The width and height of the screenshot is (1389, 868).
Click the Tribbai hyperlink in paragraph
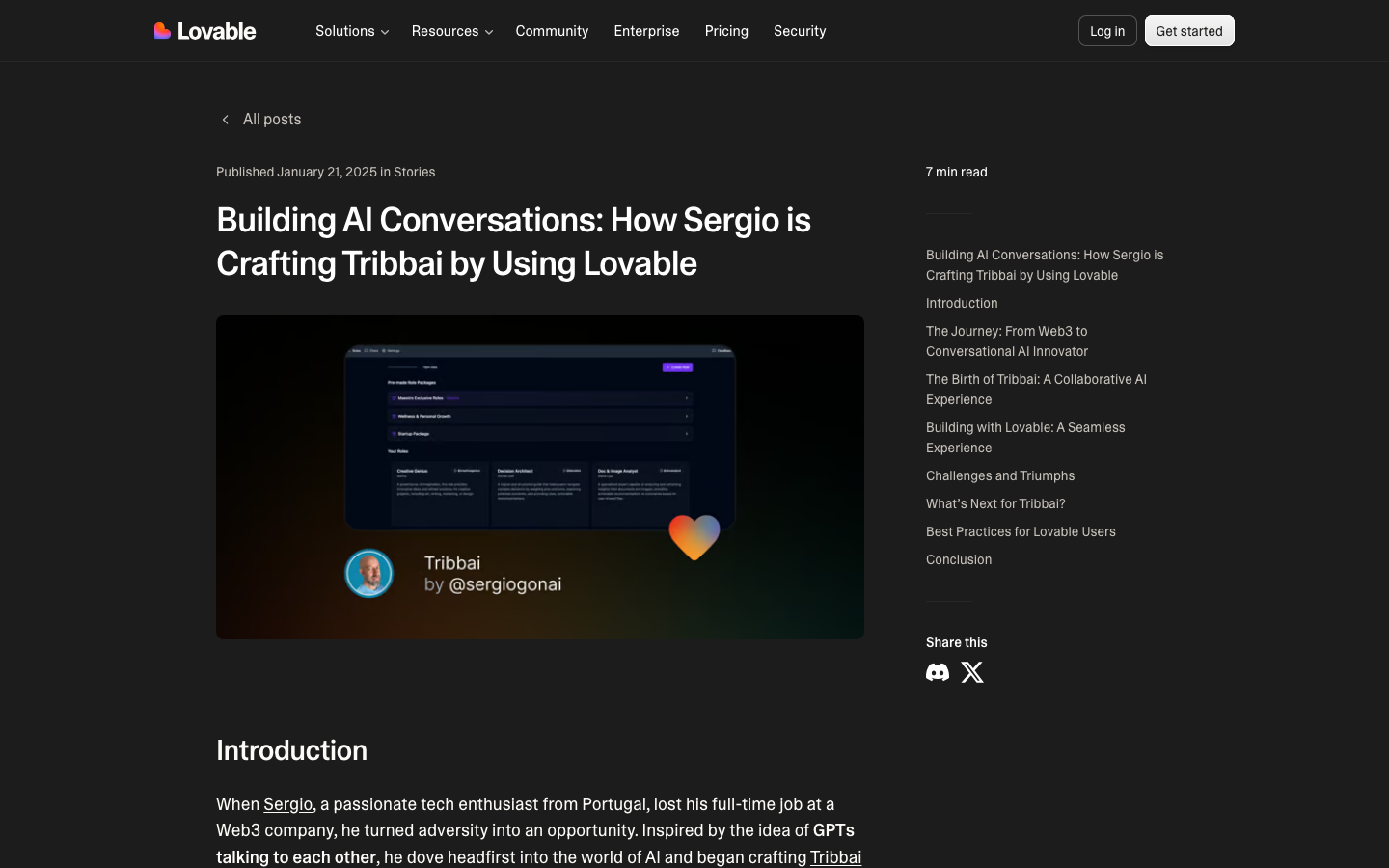835,857
